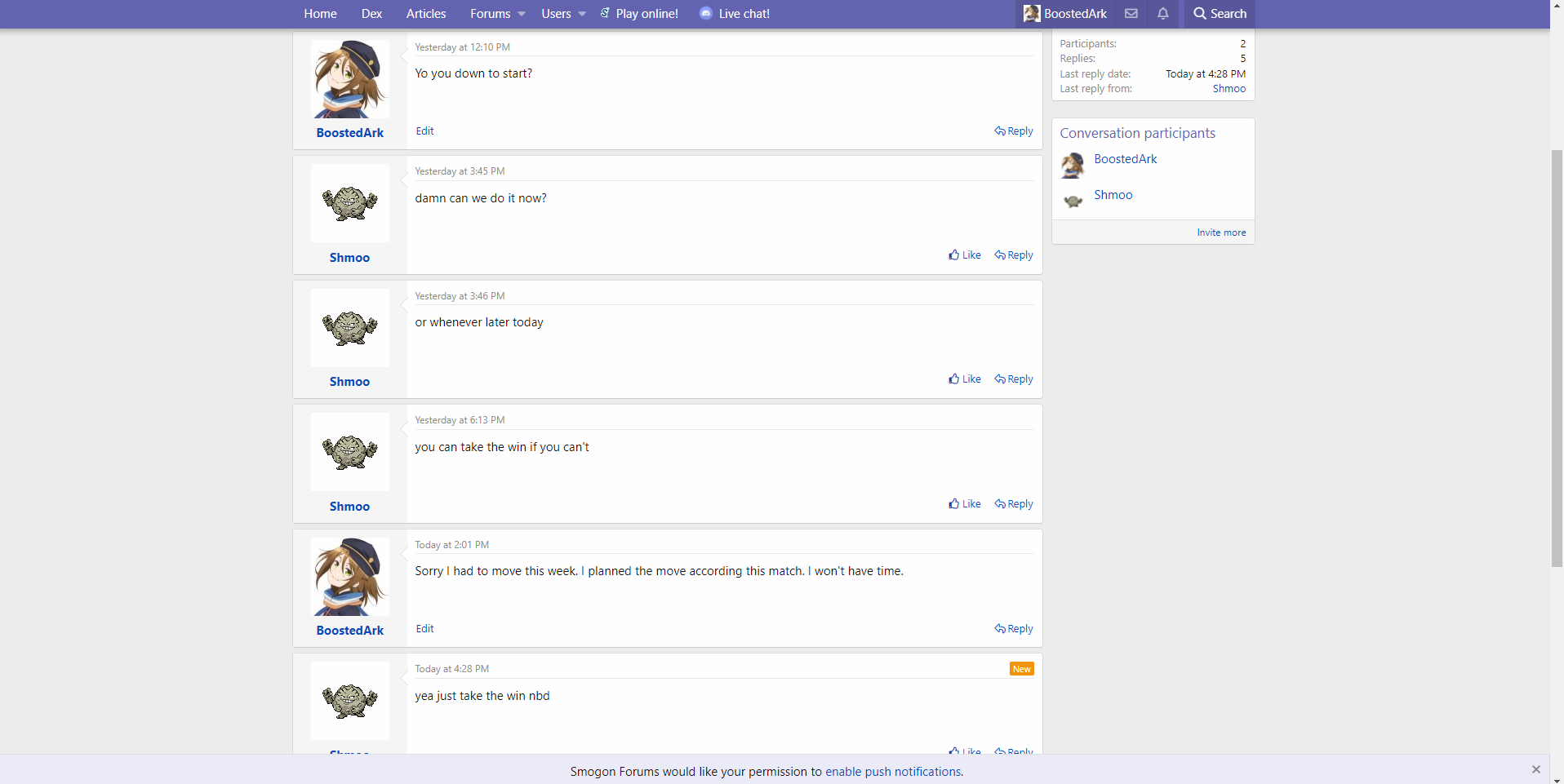Click BoostedArk's navbar avatar icon
The height and width of the screenshot is (784, 1564).
click(x=1032, y=14)
